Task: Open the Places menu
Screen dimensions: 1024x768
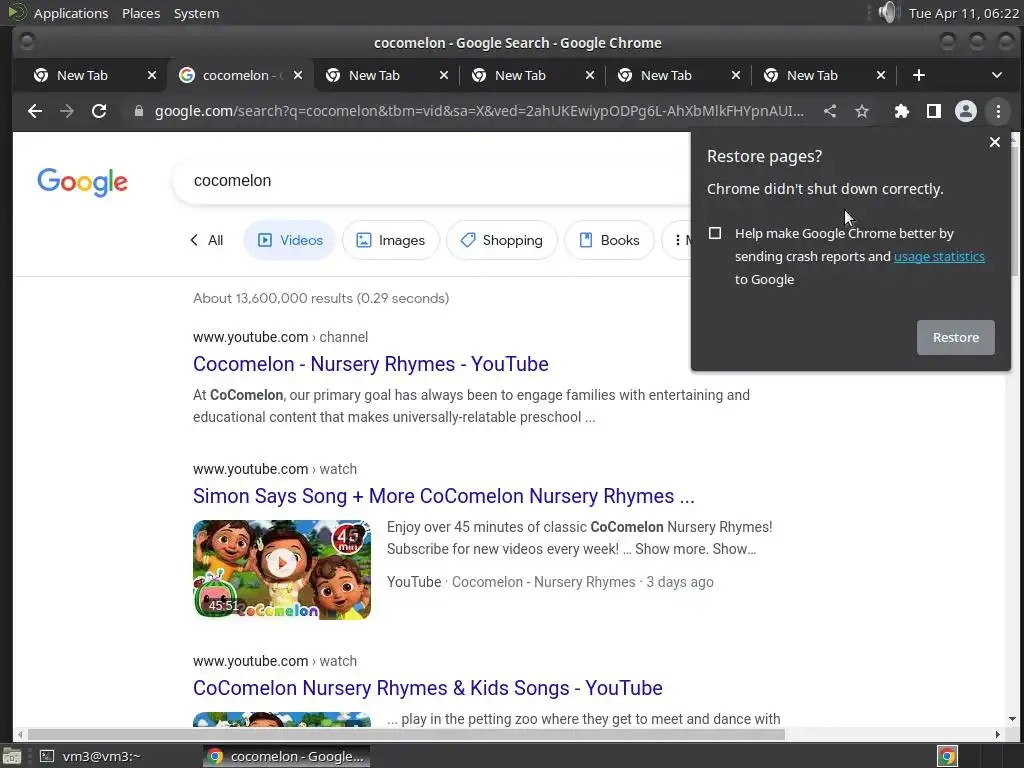Action: pyautogui.click(x=141, y=13)
